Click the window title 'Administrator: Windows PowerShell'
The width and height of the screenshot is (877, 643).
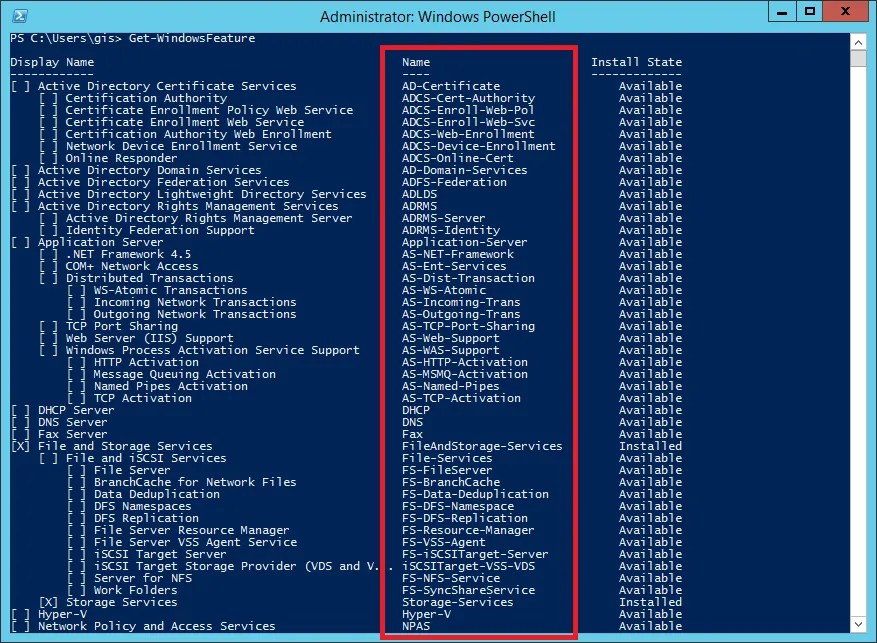[x=437, y=17]
